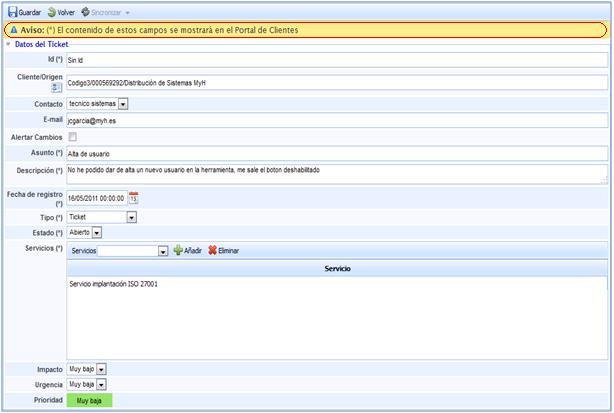
Task: Click the green plus Añadir icon
Action: 178,250
